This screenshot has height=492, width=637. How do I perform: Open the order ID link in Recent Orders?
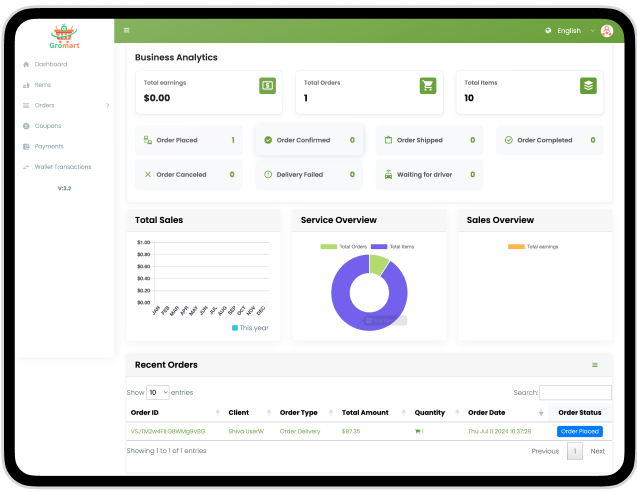point(167,431)
